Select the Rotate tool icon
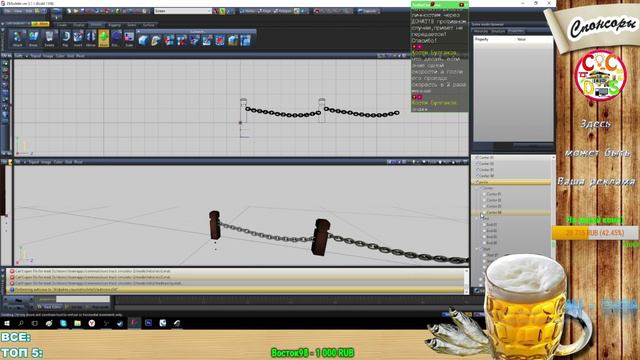The height and width of the screenshot is (360, 640). point(116,39)
